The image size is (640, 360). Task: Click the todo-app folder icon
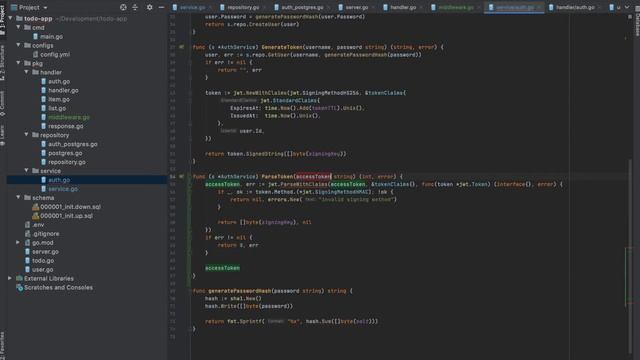coord(19,18)
